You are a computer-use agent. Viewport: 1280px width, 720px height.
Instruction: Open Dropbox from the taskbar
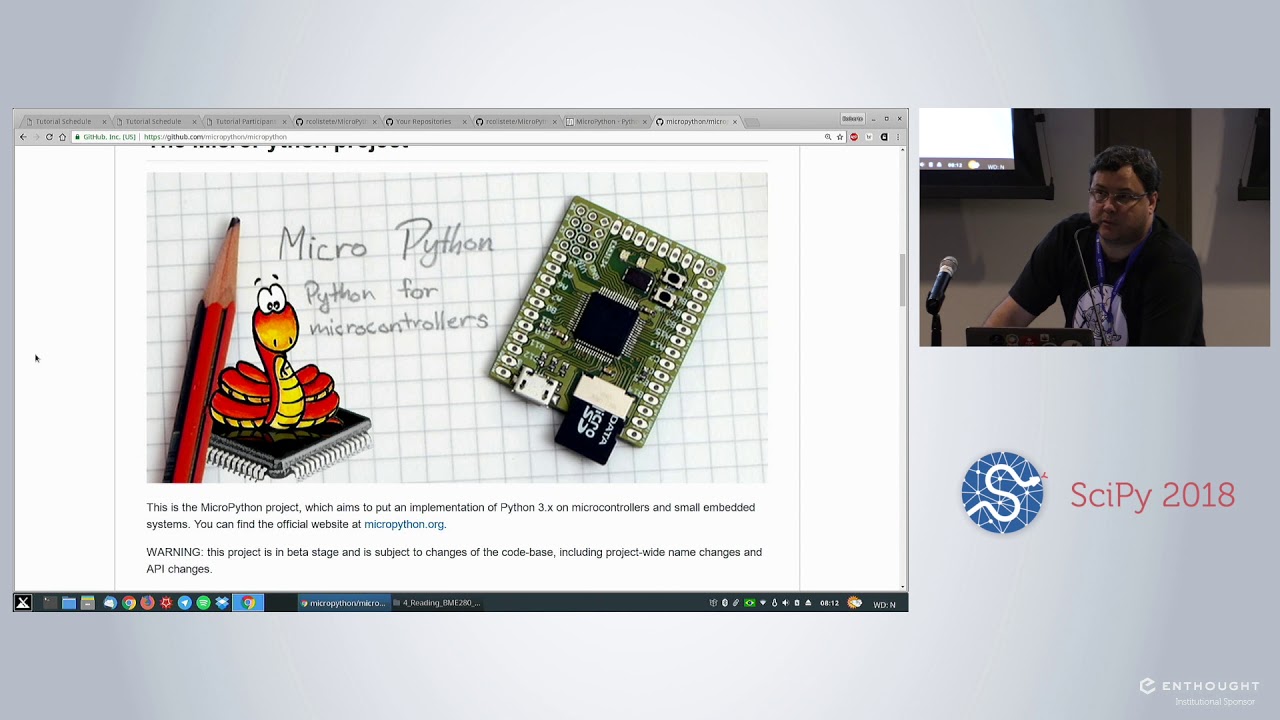point(222,603)
